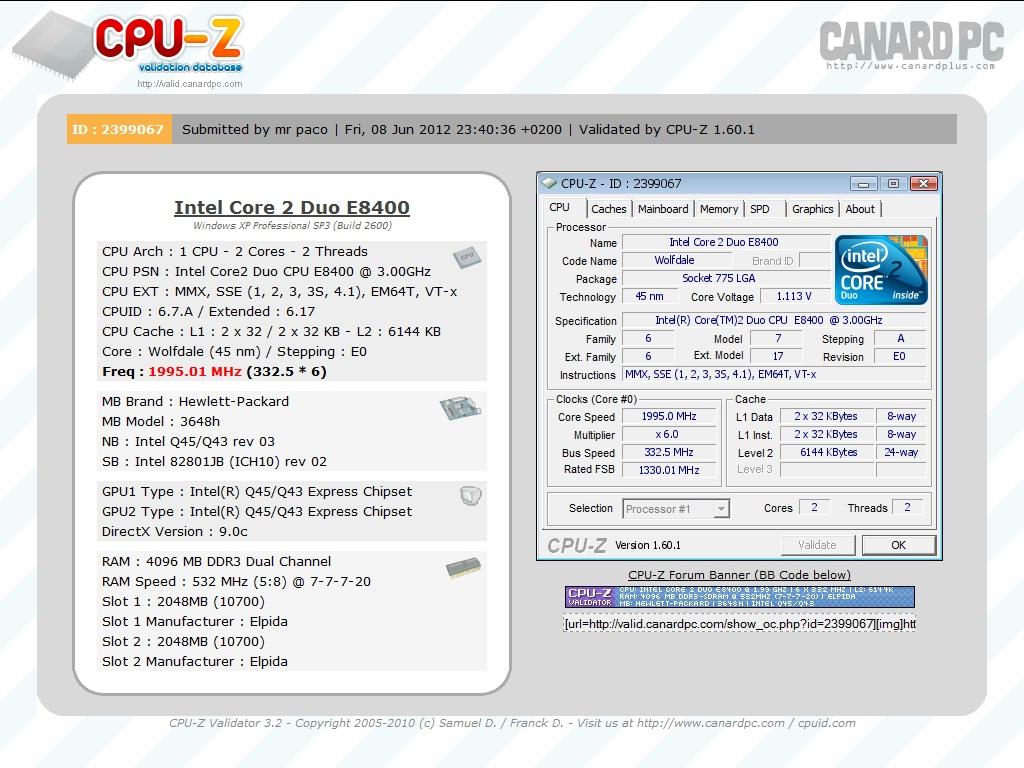
Task: Click the Submitted by mr paco header text
Action: (x=255, y=129)
